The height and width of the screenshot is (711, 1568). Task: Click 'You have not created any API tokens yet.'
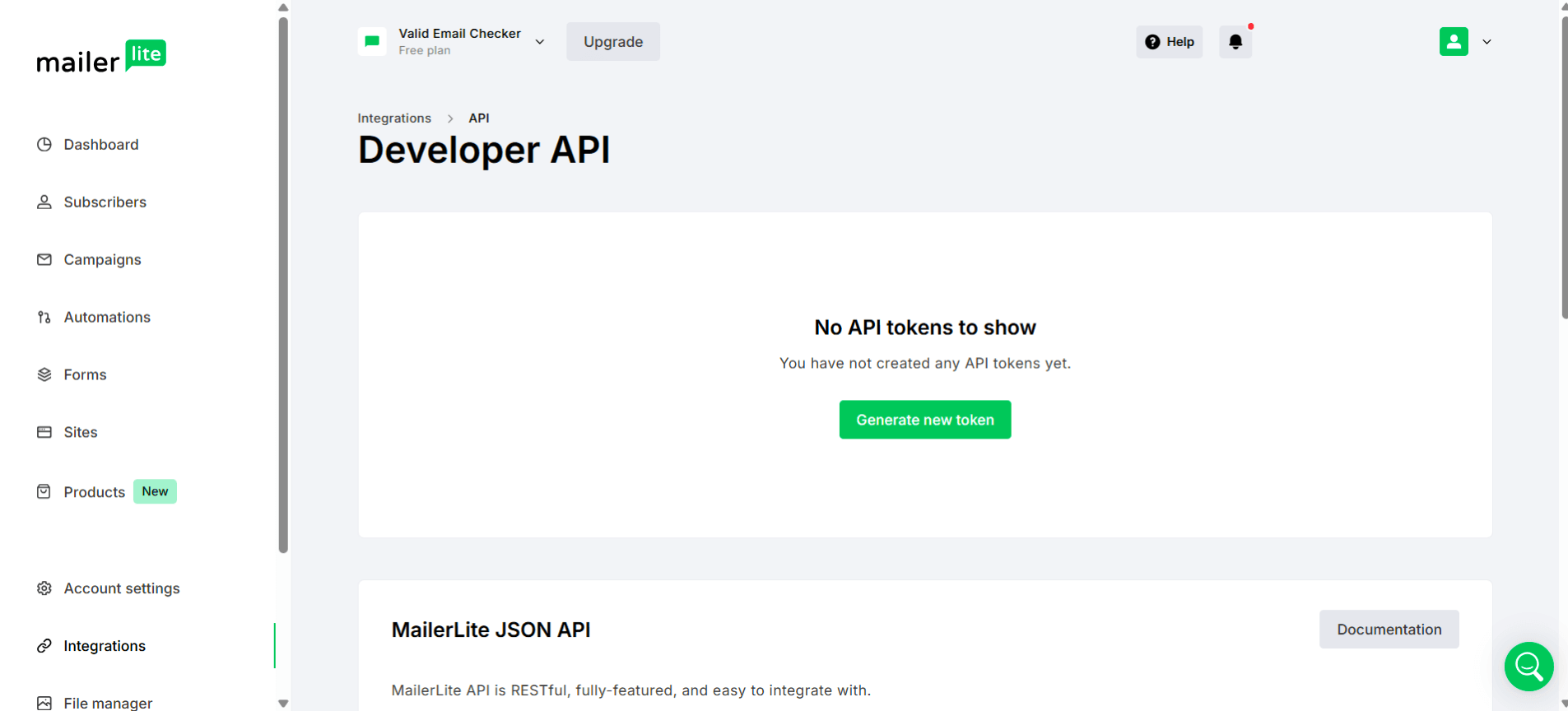pyautogui.click(x=925, y=364)
